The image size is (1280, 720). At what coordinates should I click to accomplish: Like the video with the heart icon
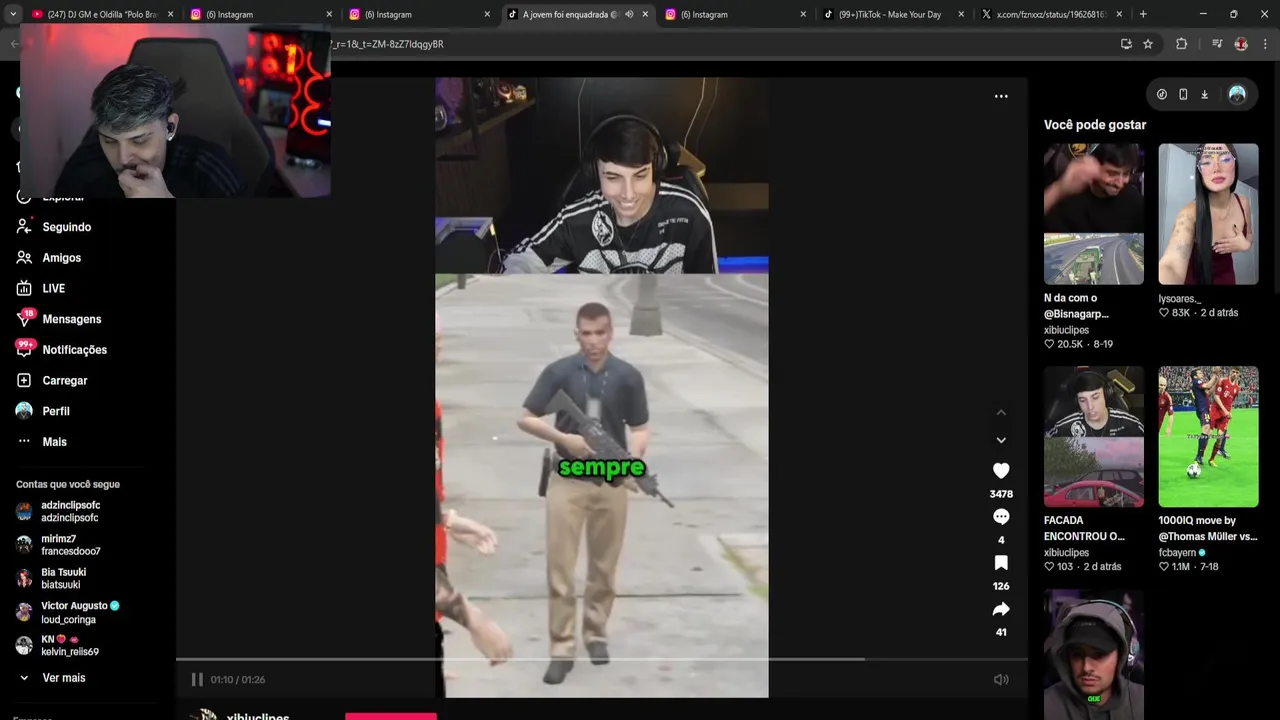1001,470
